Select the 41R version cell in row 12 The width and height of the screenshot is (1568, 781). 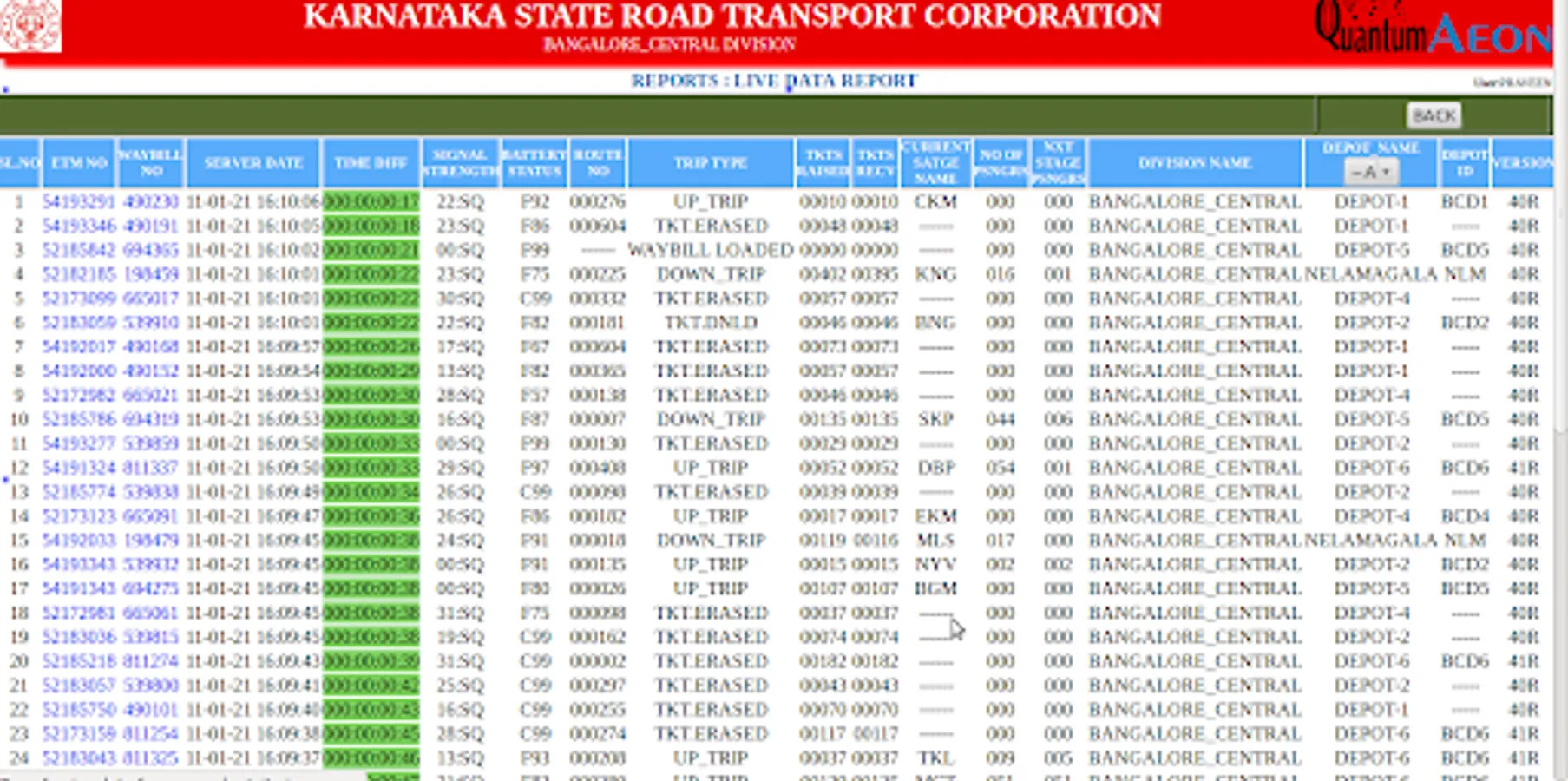pos(1523,469)
